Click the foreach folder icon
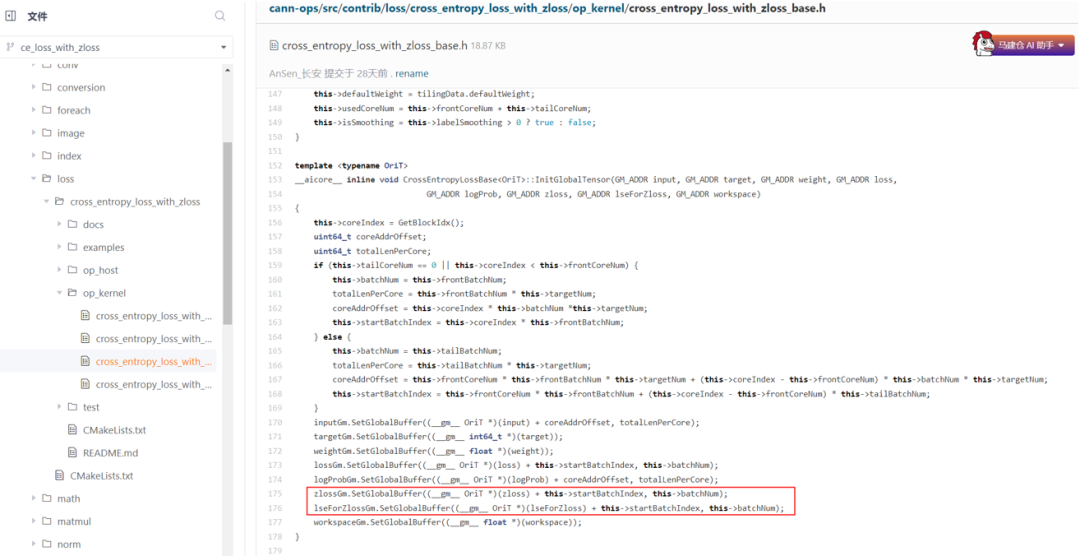Viewport: 1080px width, 556px height. pyautogui.click(x=47, y=110)
